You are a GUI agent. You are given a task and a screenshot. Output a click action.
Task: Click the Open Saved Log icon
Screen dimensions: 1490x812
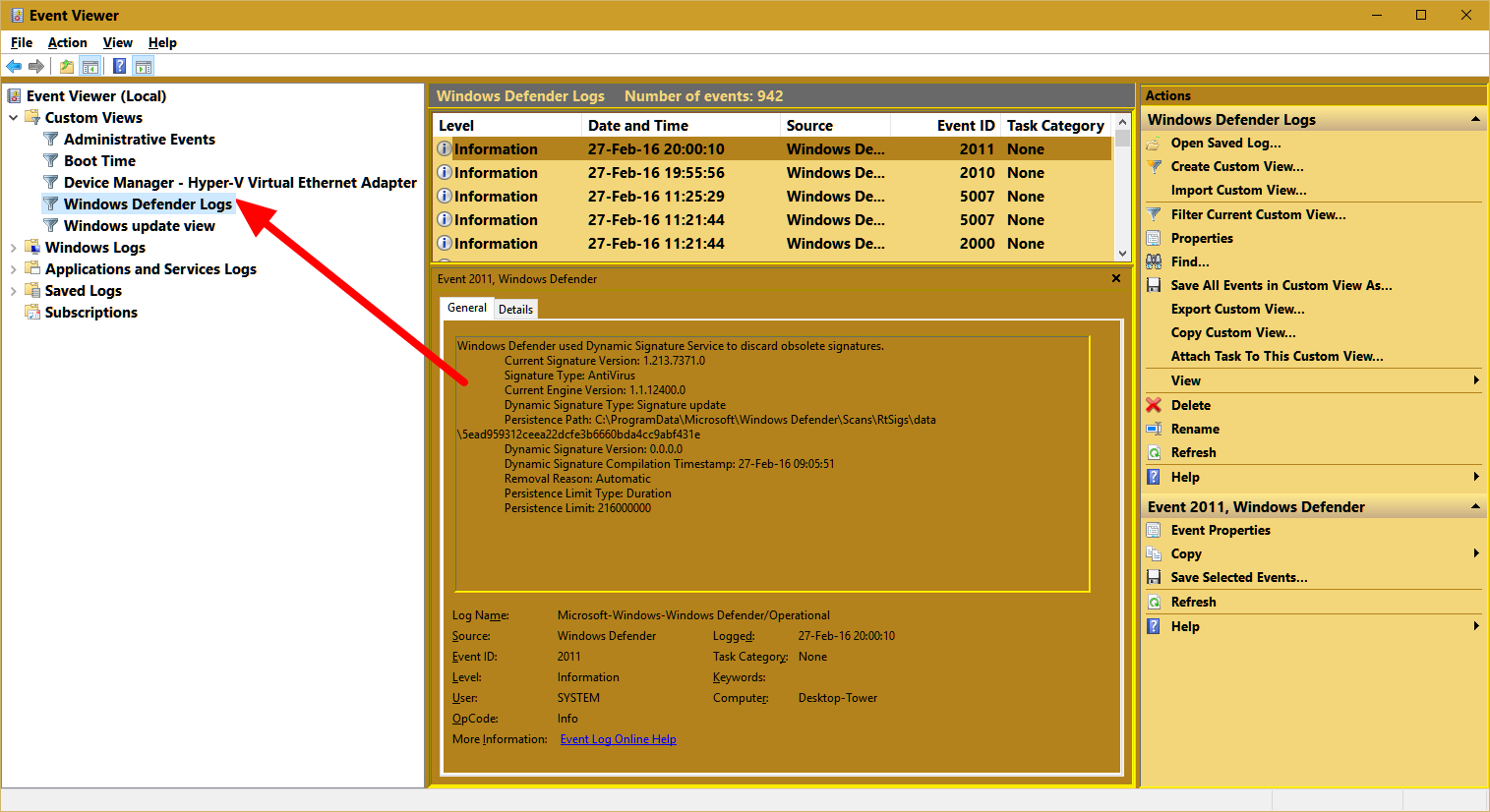tap(1154, 144)
